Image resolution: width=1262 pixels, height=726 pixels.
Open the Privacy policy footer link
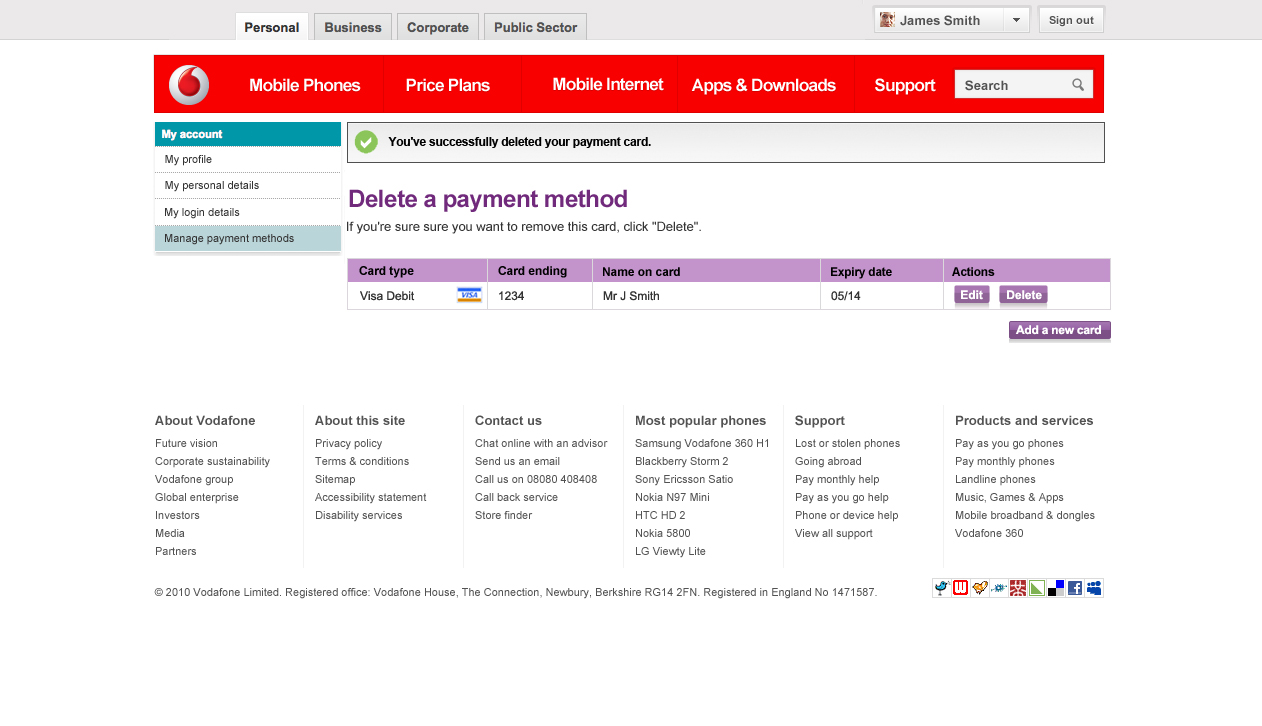tap(348, 443)
